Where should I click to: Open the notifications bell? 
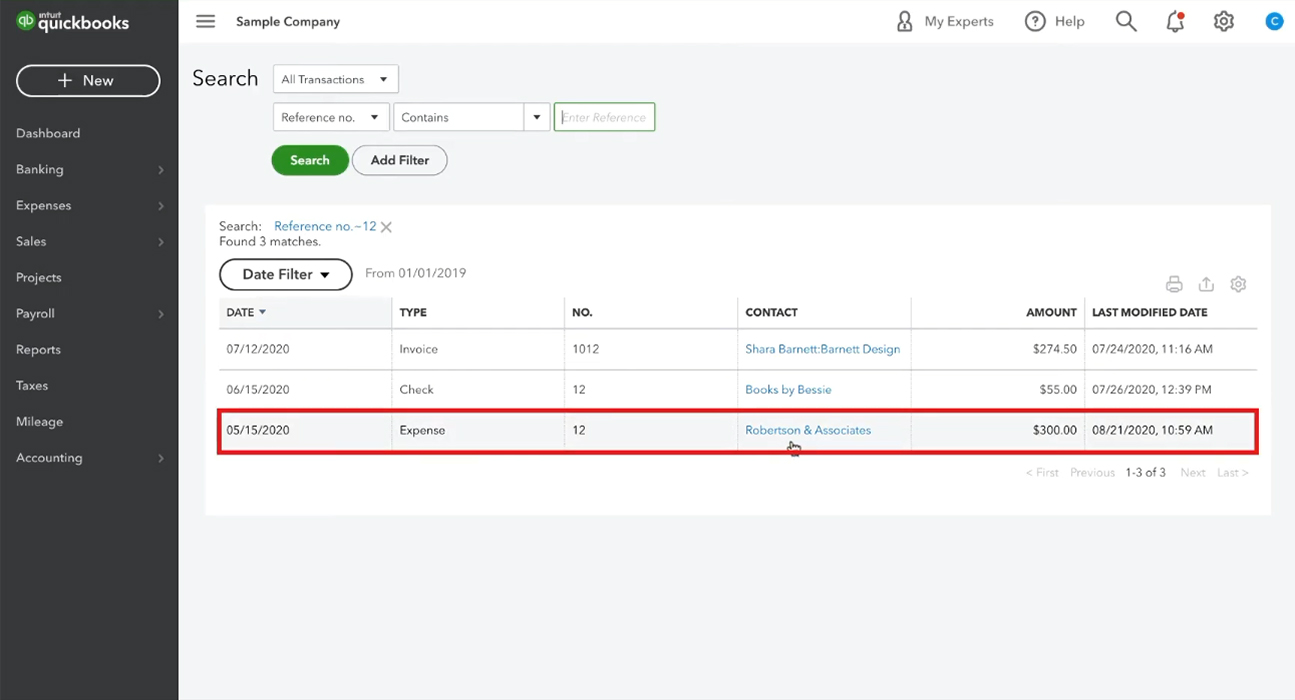pyautogui.click(x=1175, y=21)
